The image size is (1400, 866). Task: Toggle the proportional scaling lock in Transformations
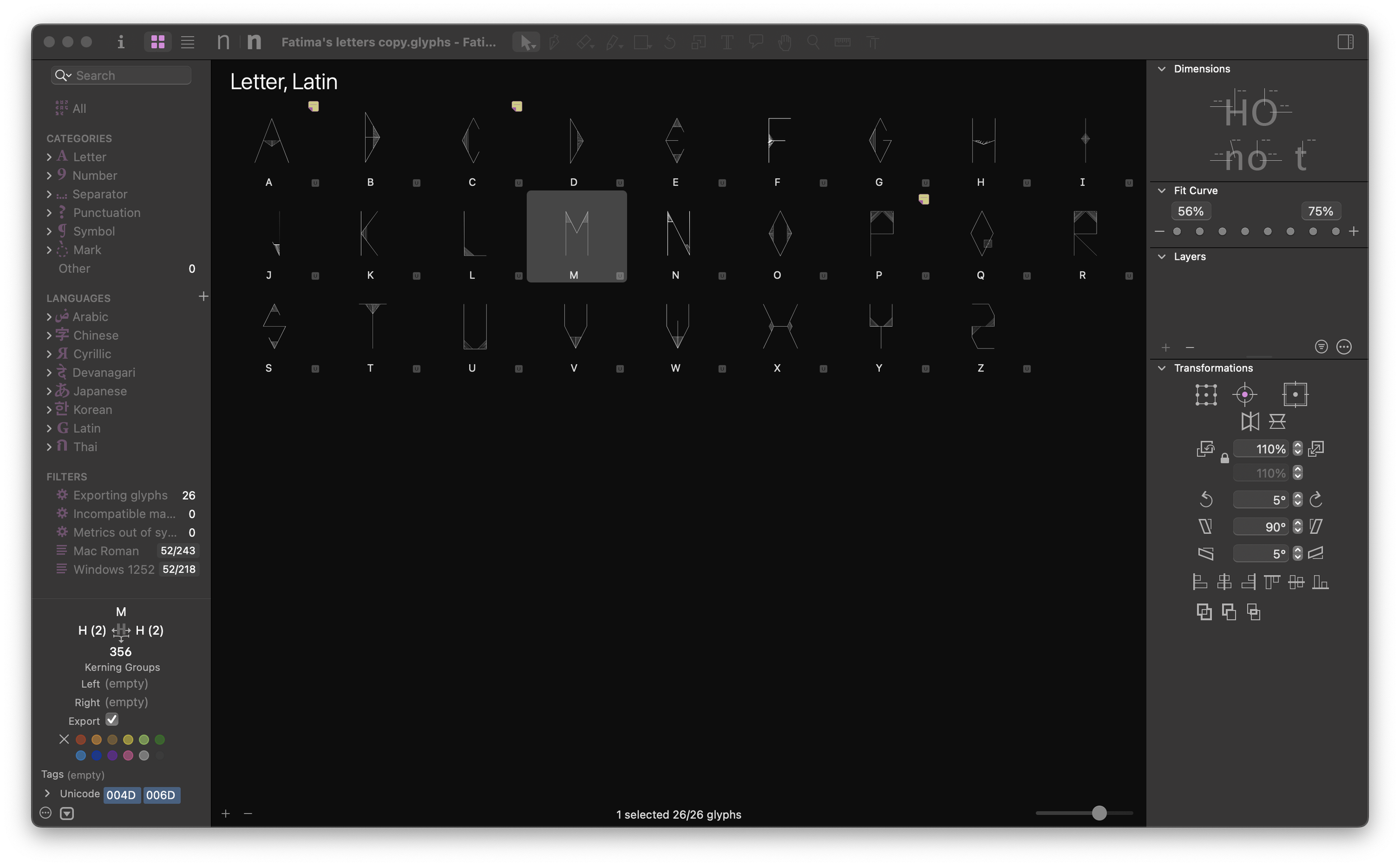tap(1224, 458)
